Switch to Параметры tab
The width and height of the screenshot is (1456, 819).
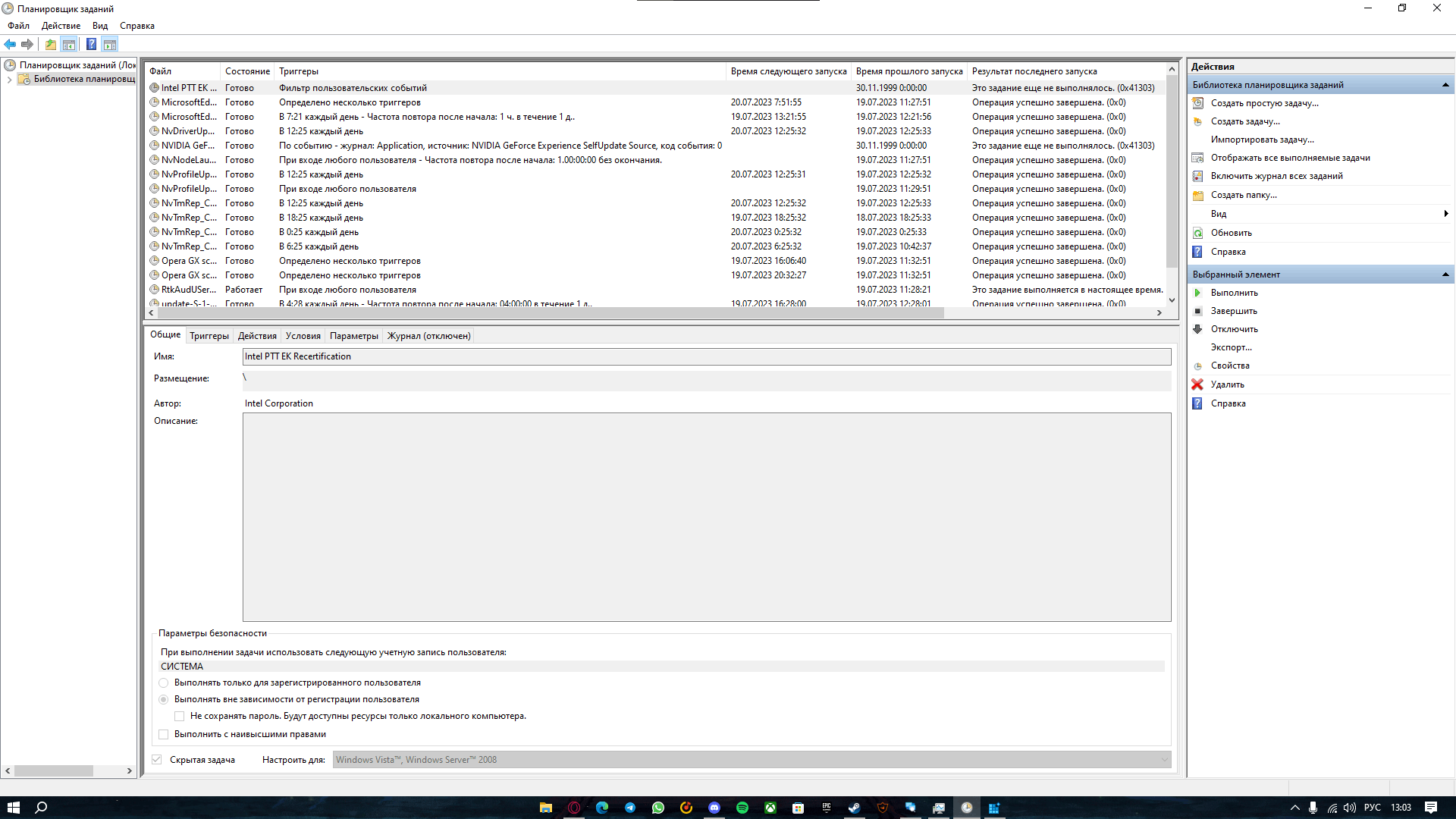(354, 336)
